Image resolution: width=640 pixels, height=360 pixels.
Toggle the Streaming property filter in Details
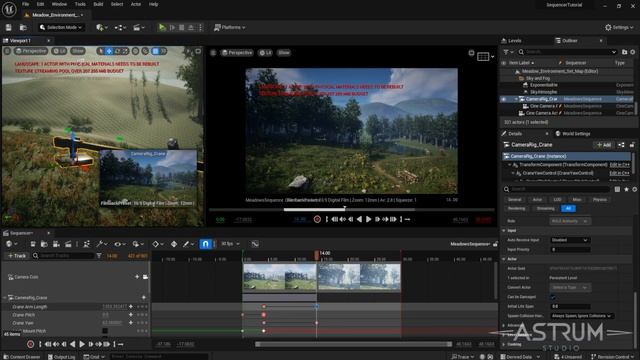[x=545, y=209]
